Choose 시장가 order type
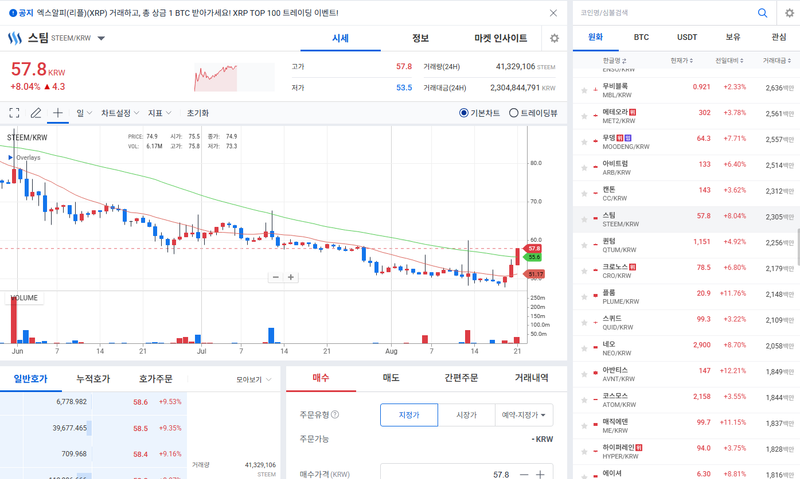The width and height of the screenshot is (800, 479). coord(466,415)
